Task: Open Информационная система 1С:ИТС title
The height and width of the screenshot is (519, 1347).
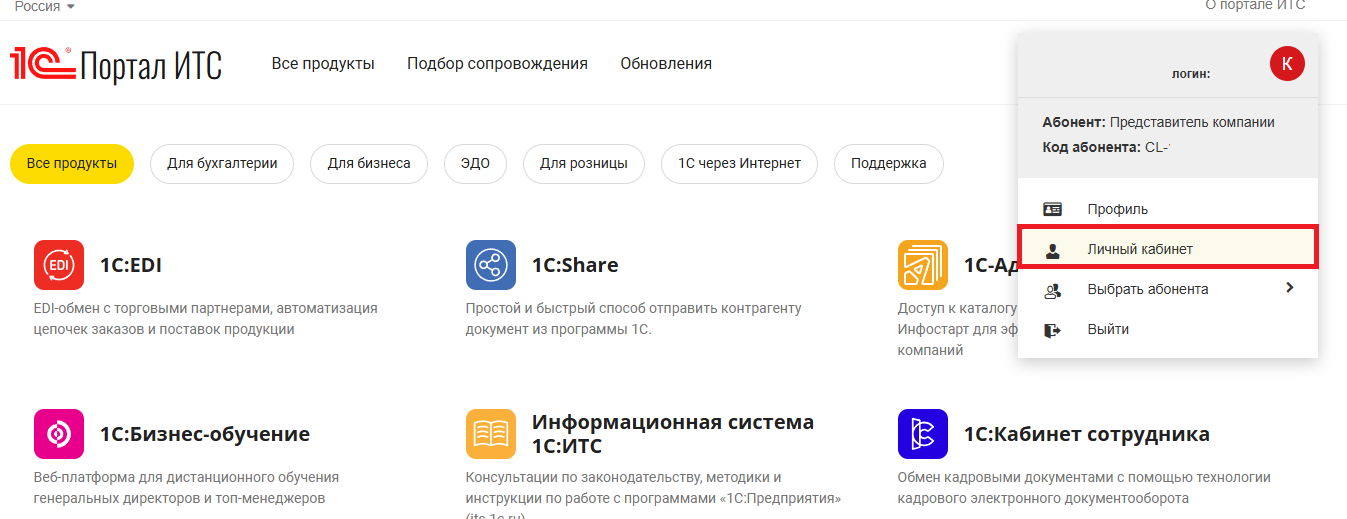Action: pos(673,434)
